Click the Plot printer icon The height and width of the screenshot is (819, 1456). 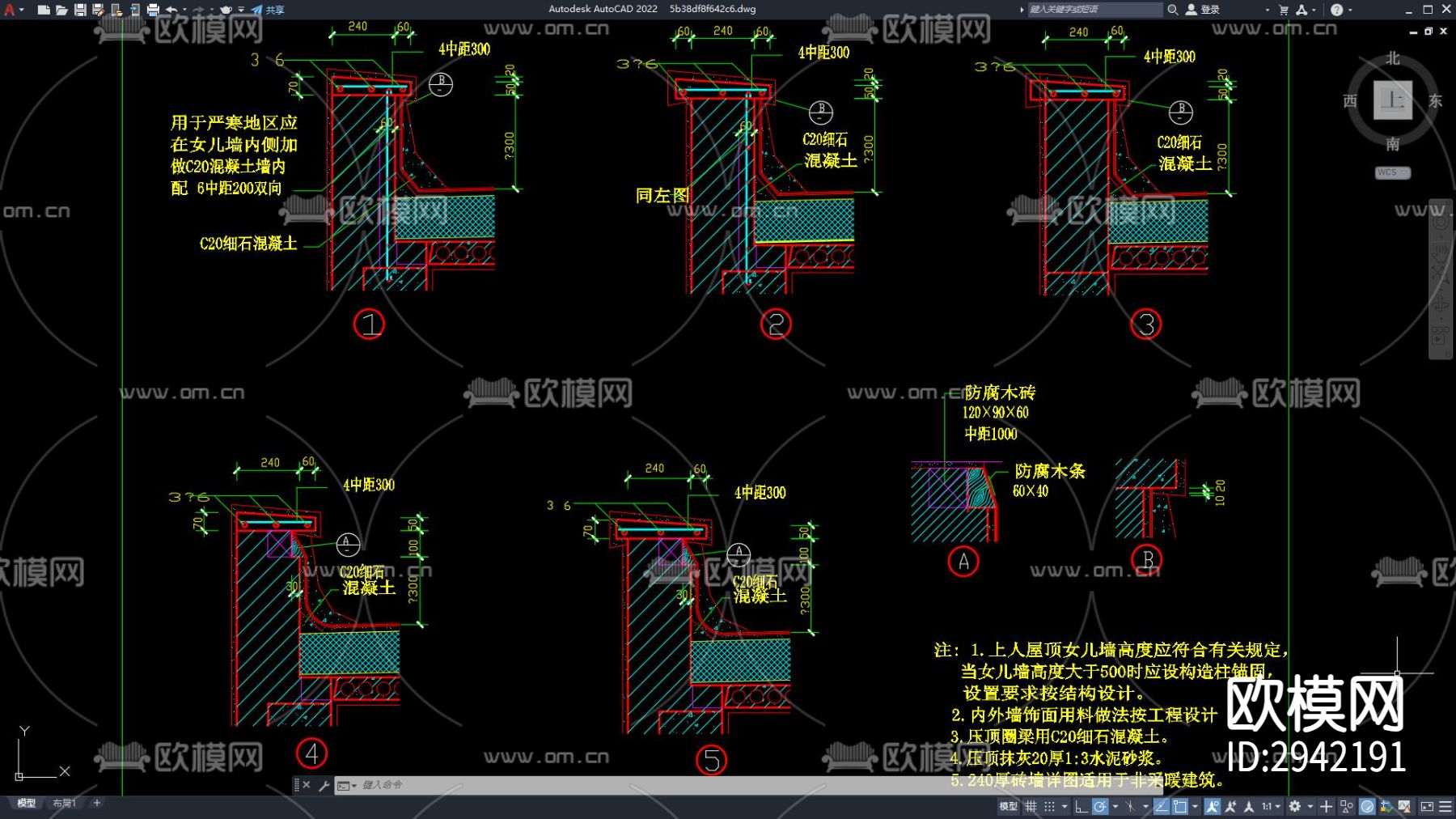153,10
